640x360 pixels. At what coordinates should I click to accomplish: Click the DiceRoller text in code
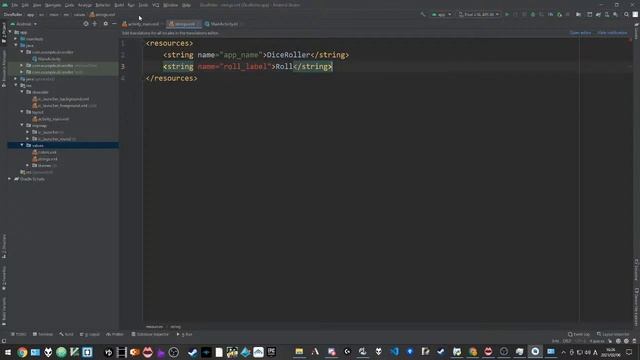pos(288,55)
